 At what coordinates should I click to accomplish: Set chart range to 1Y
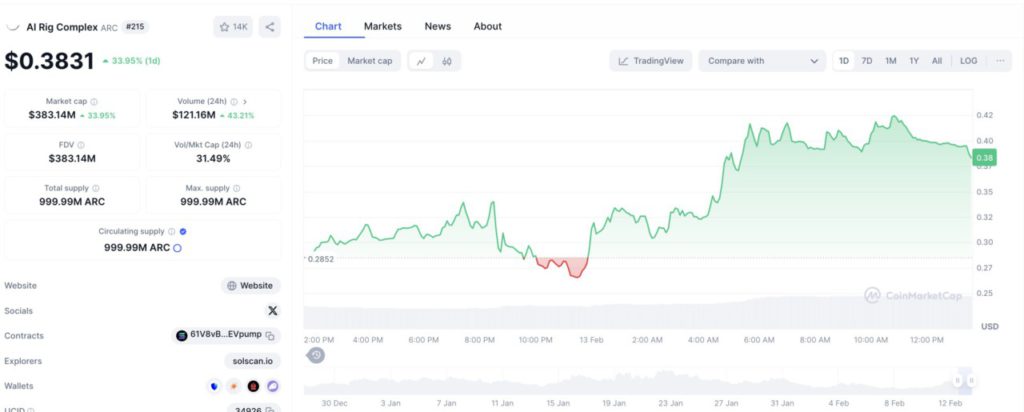pyautogui.click(x=914, y=61)
